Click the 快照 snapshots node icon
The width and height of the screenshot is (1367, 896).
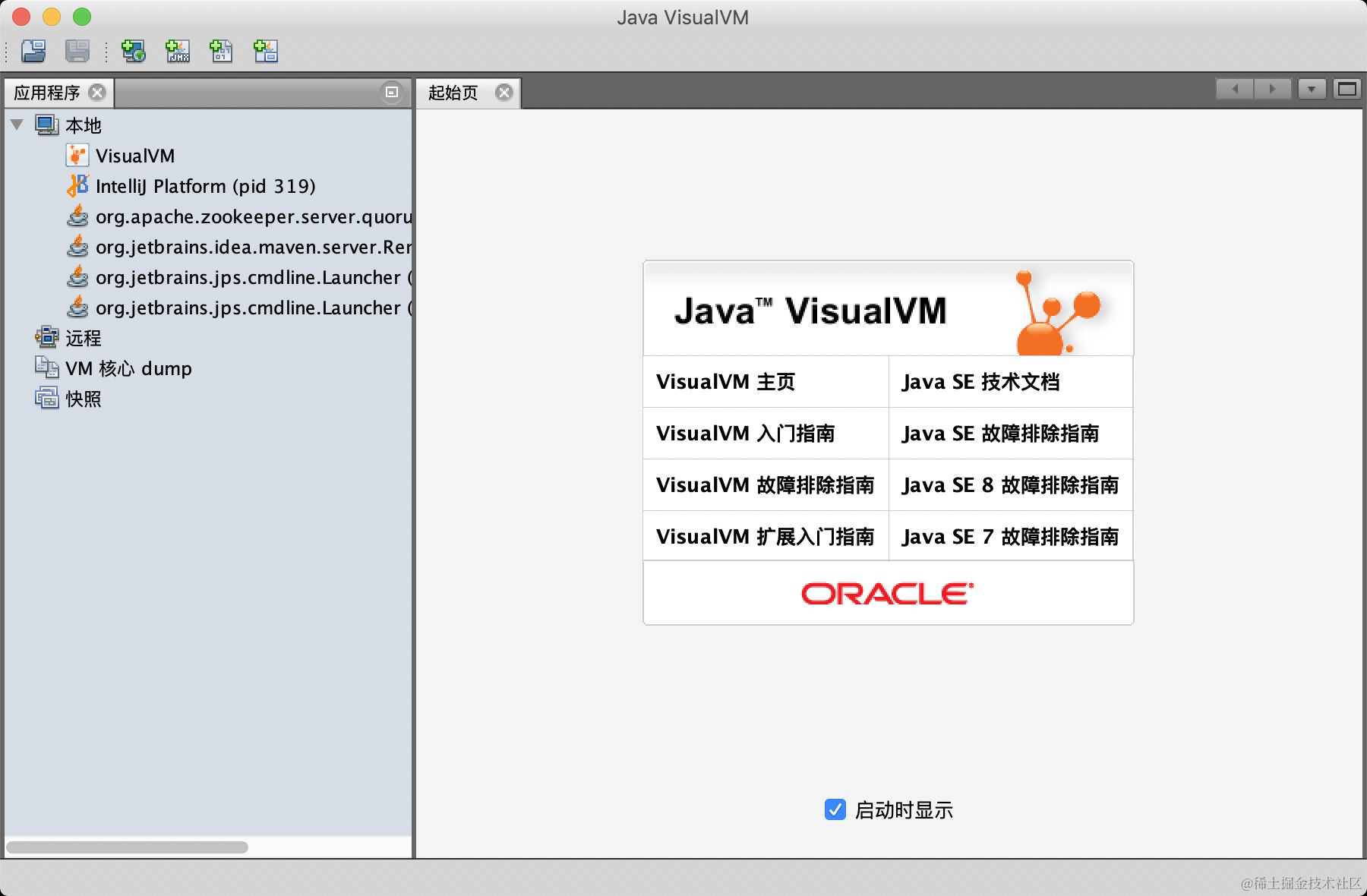(x=47, y=398)
